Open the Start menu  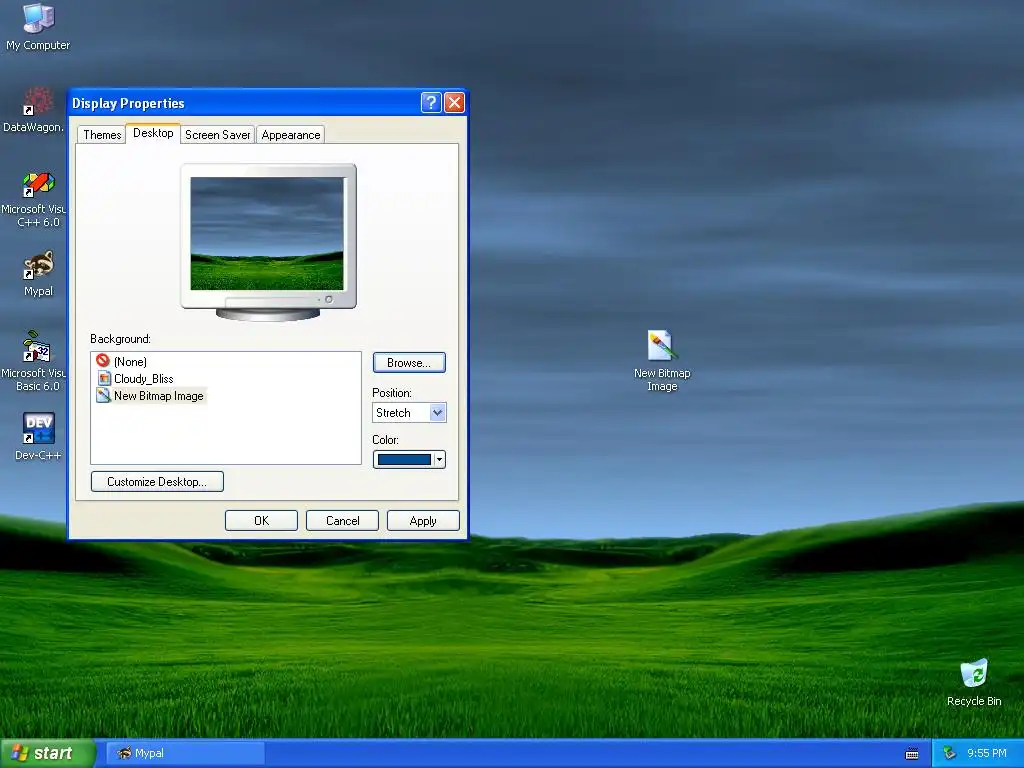(48, 753)
